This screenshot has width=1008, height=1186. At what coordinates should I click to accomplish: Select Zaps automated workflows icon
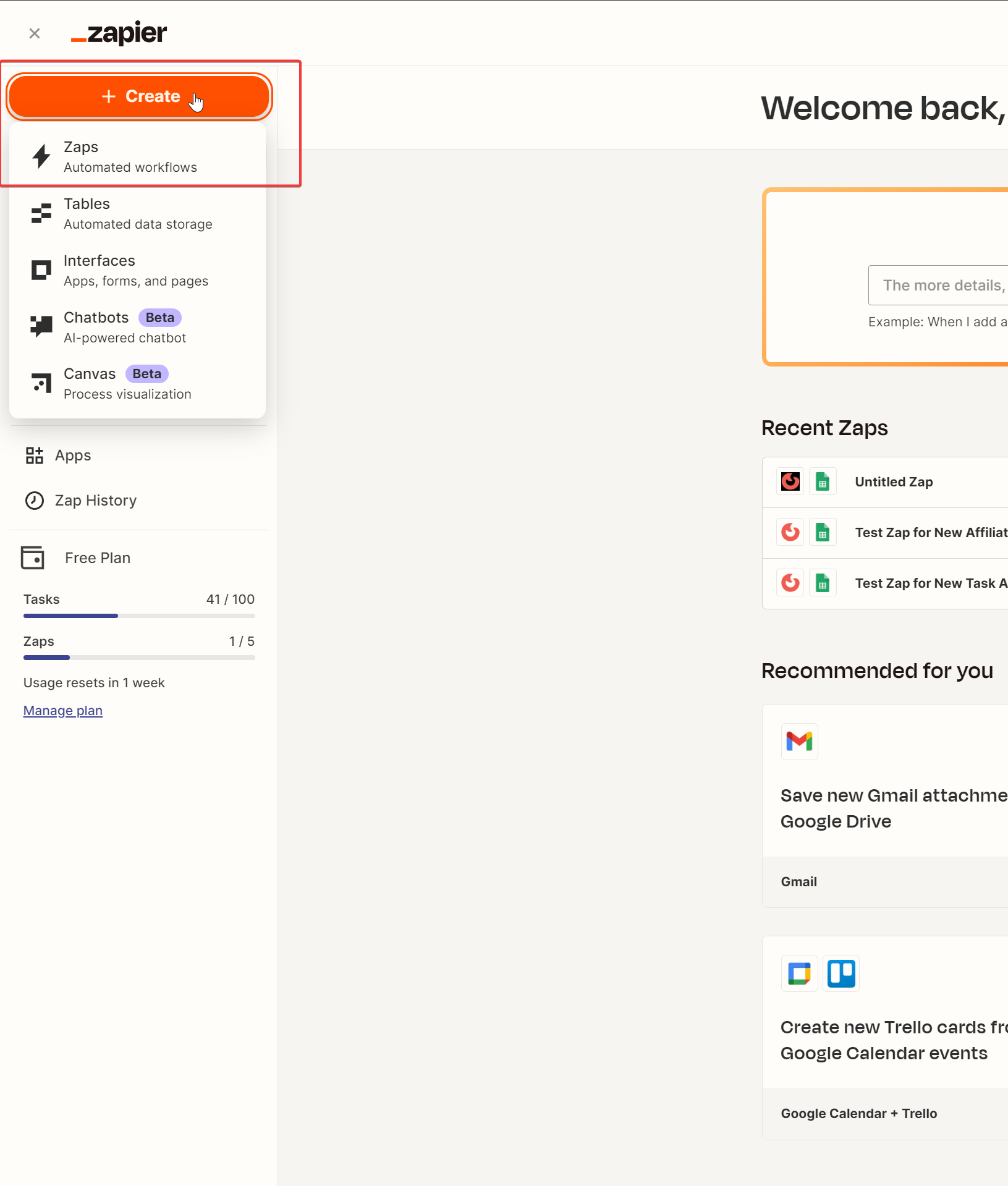[x=40, y=156]
